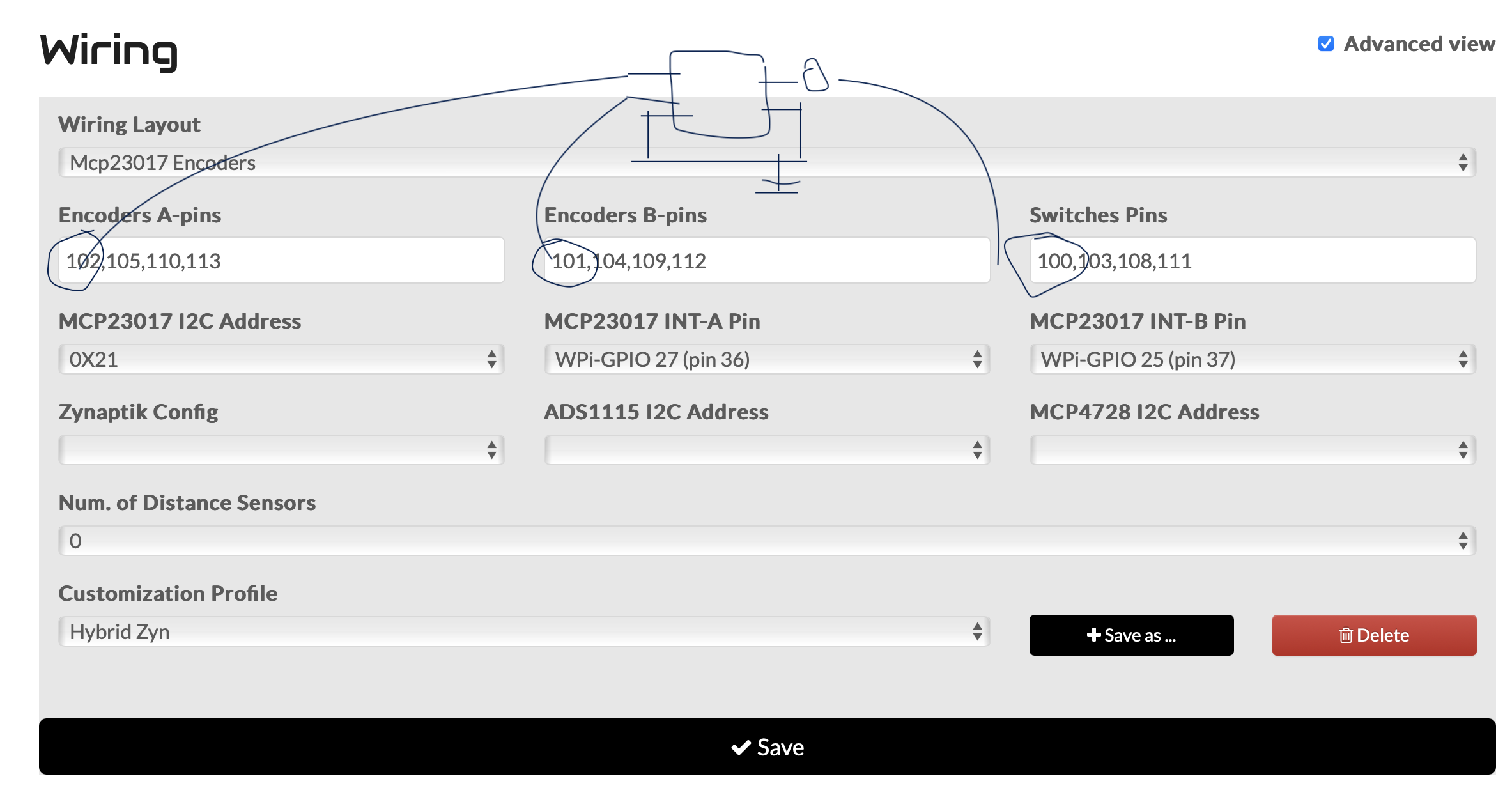Viewport: 1512px width, 804px height.
Task: Open the Customization Profile dropdown
Action: [524, 631]
